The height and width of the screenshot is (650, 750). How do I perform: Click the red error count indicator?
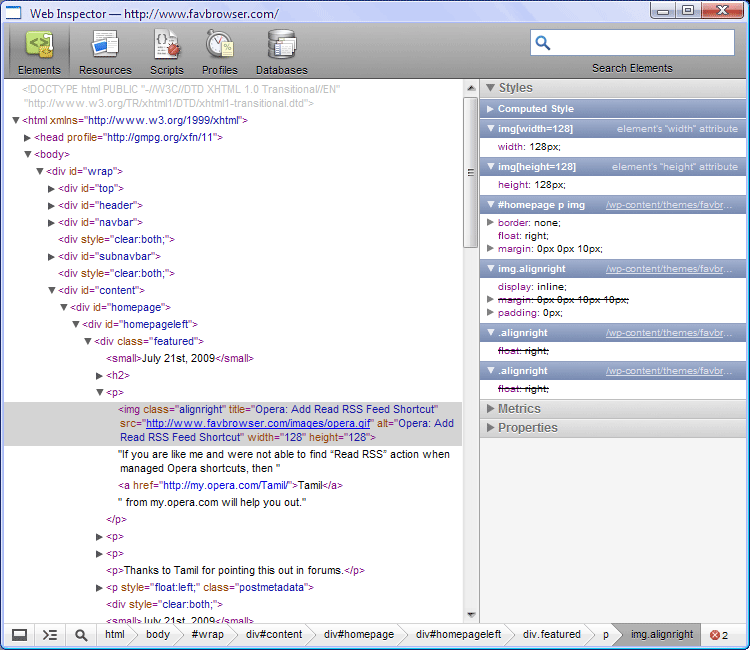718,635
